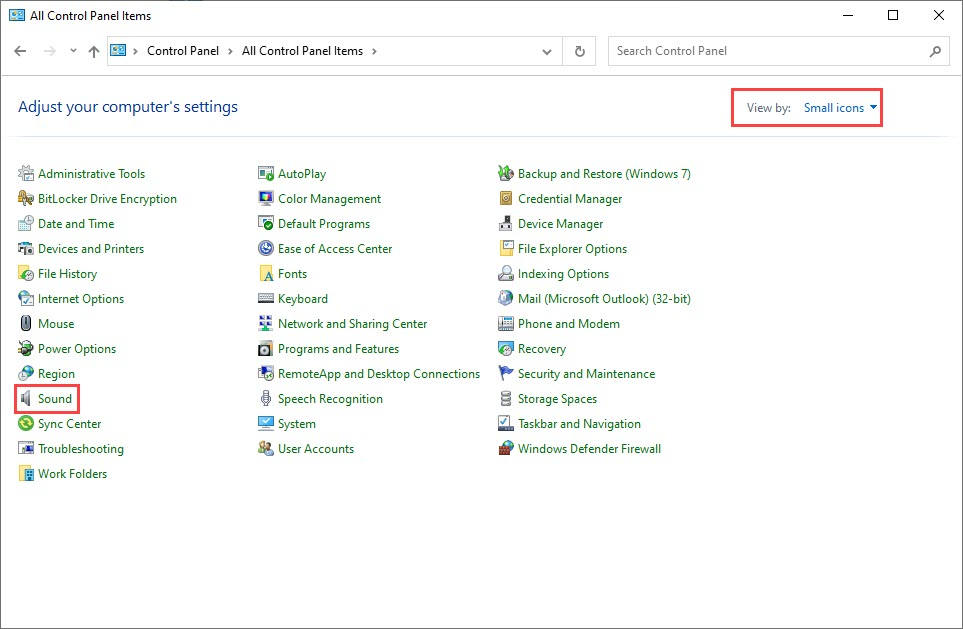Expand the recent locations arrow
The height and width of the screenshot is (629, 963).
(73, 51)
